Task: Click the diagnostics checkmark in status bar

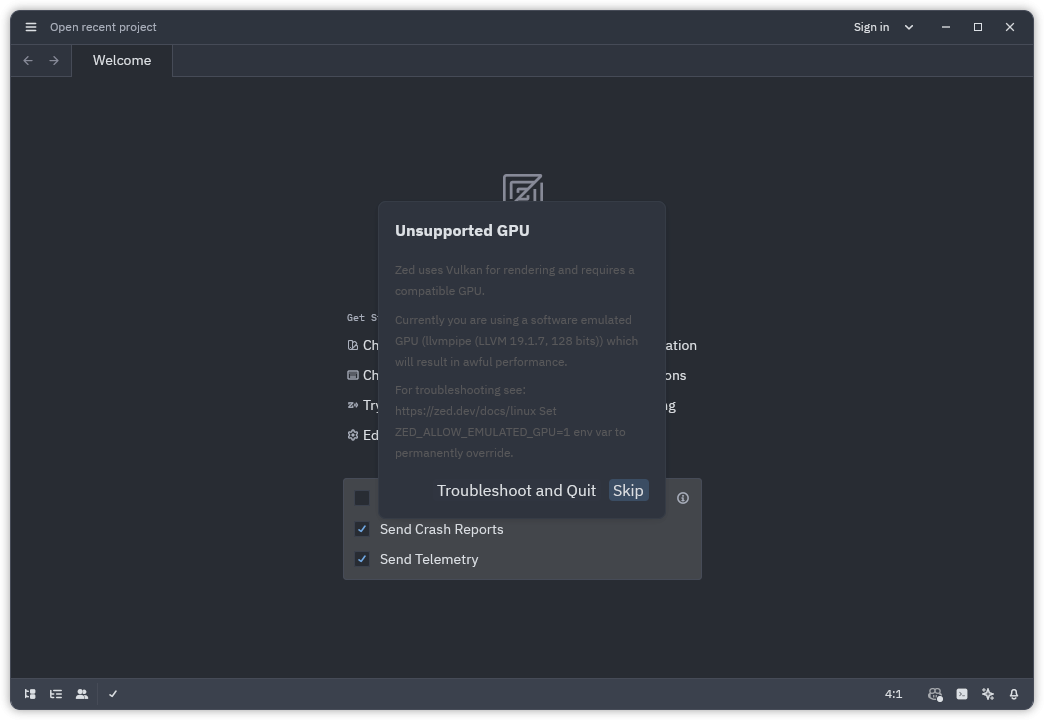Action: click(113, 694)
